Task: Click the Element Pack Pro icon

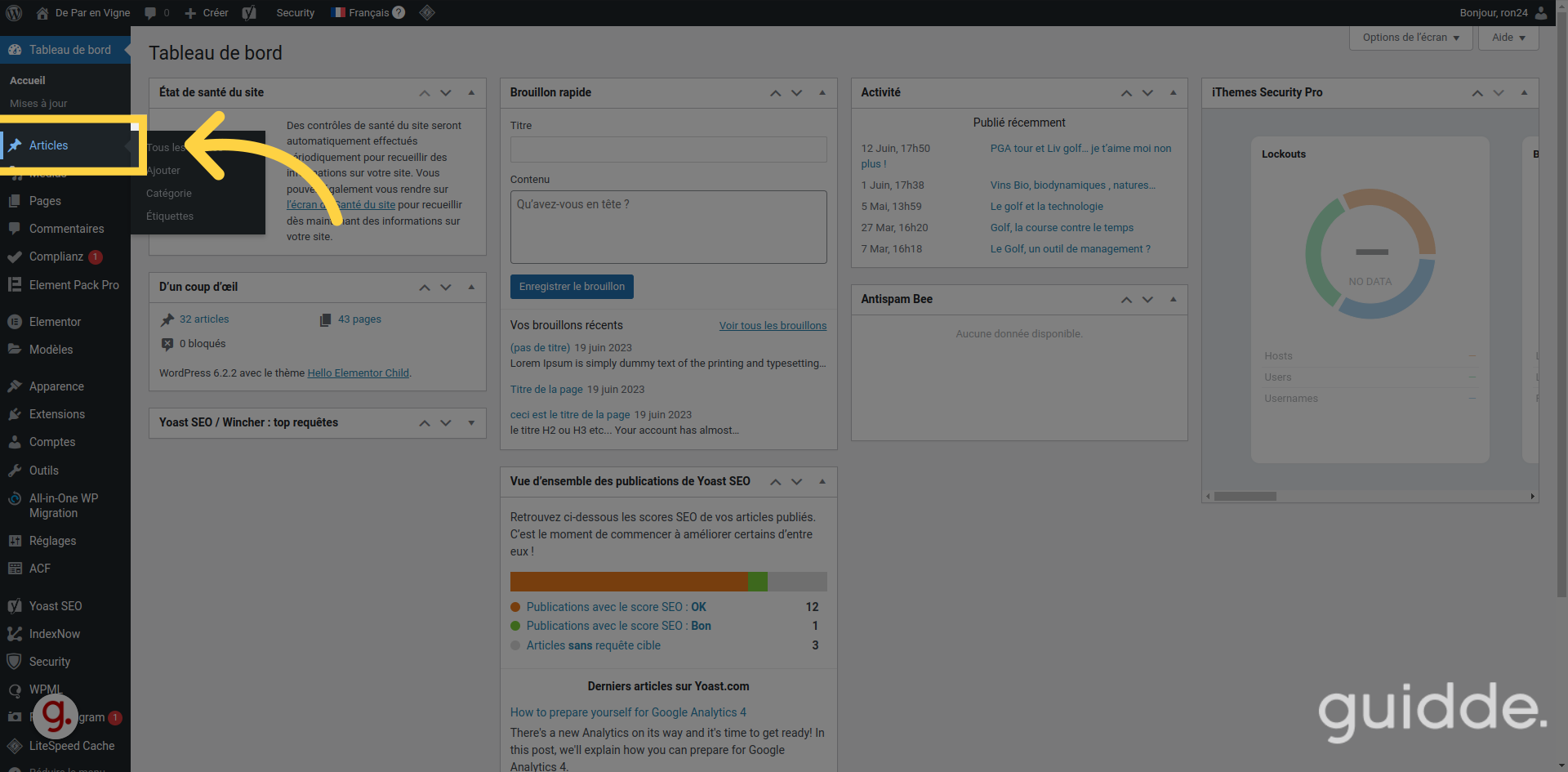Action: coord(14,285)
